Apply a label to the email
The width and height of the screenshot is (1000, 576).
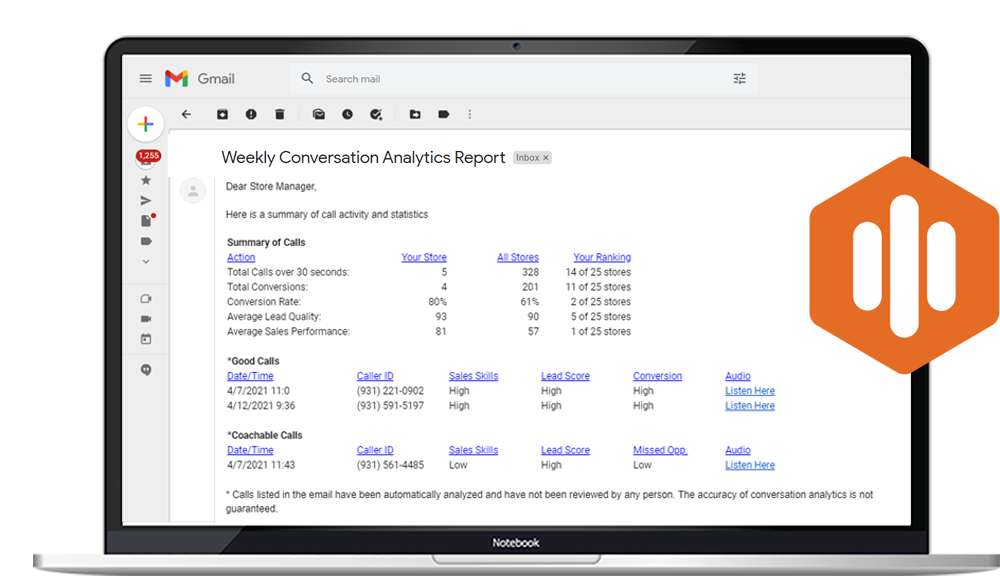(x=443, y=114)
